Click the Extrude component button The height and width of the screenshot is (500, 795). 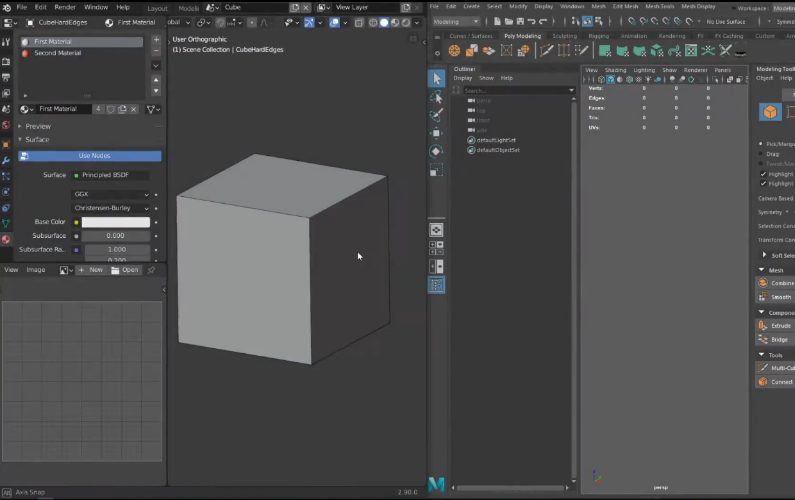(775, 326)
